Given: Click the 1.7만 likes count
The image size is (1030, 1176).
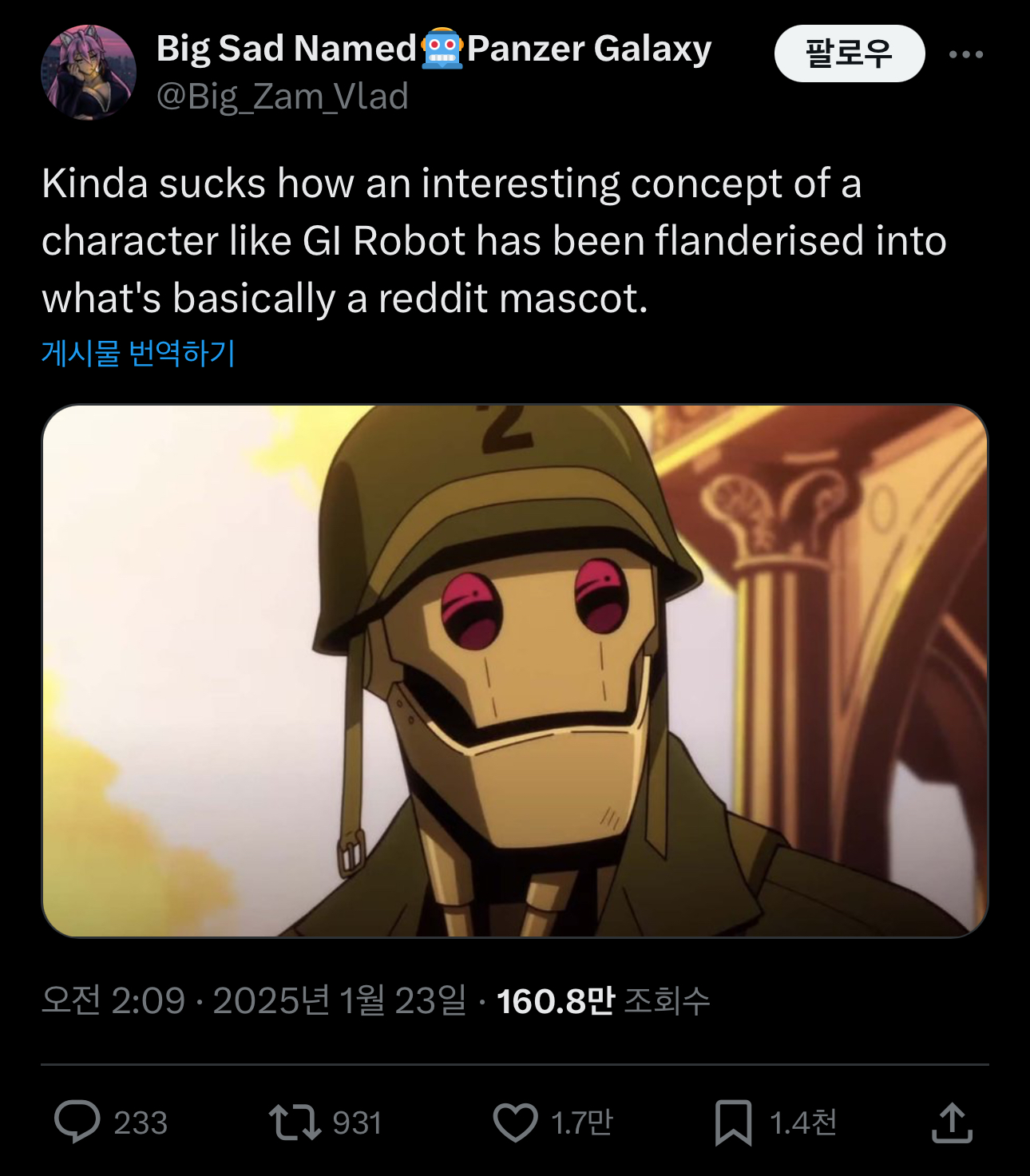Looking at the screenshot, I should (x=582, y=1123).
